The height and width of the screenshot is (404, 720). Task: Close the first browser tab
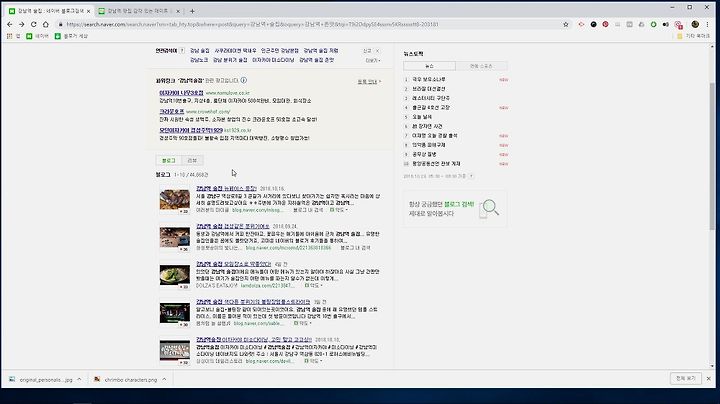point(88,11)
